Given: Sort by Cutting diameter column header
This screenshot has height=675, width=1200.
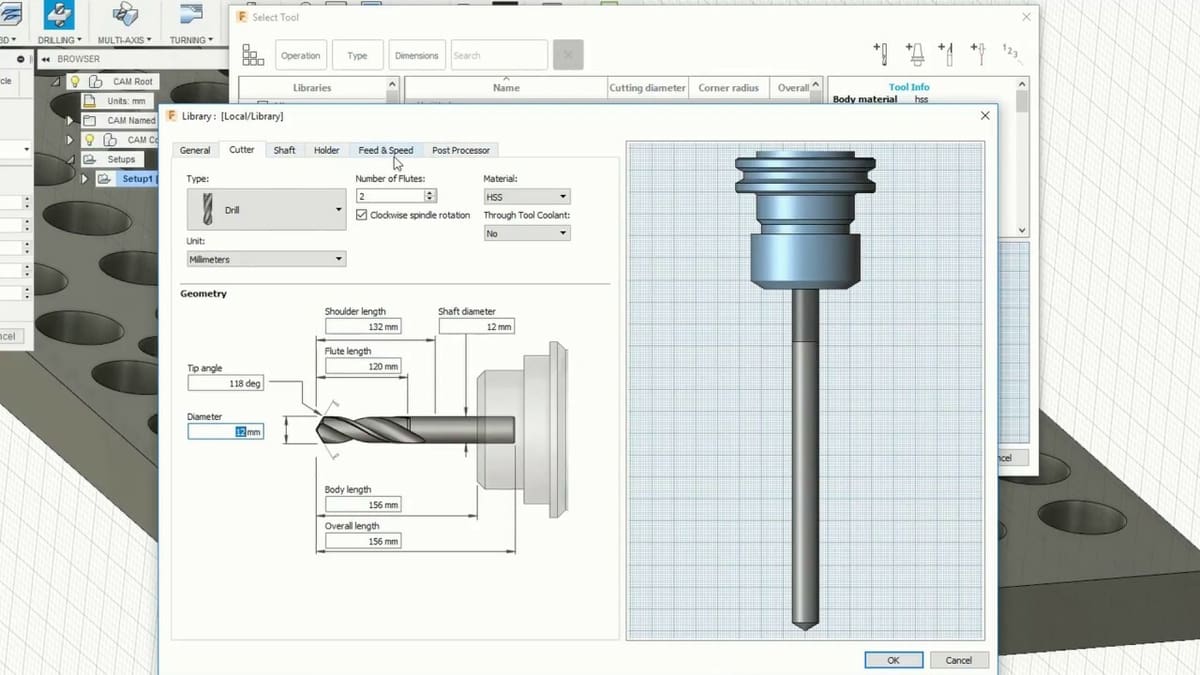Looking at the screenshot, I should point(647,88).
